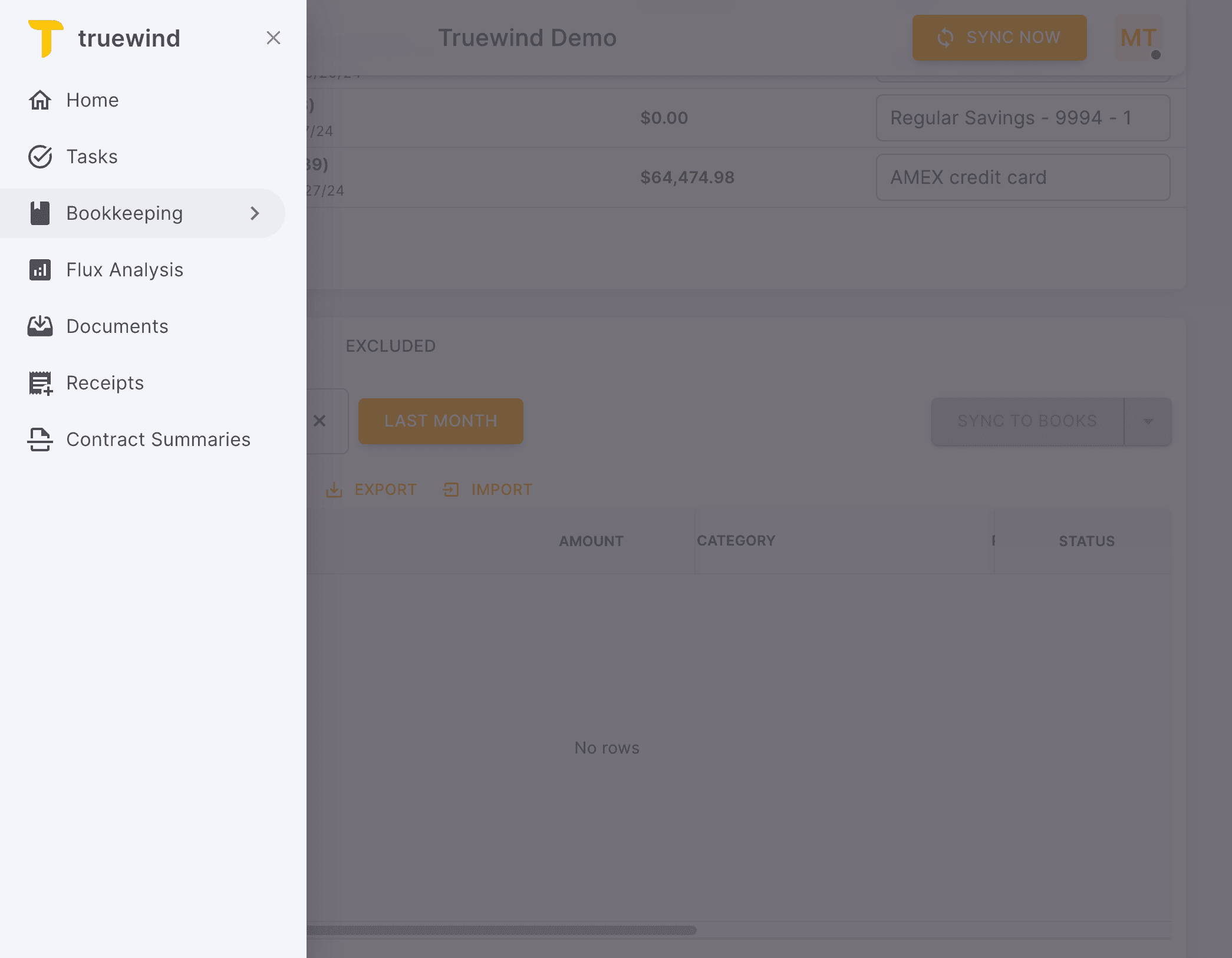Click the Truewind logo
Image resolution: width=1232 pixels, height=958 pixels.
pyautogui.click(x=47, y=38)
